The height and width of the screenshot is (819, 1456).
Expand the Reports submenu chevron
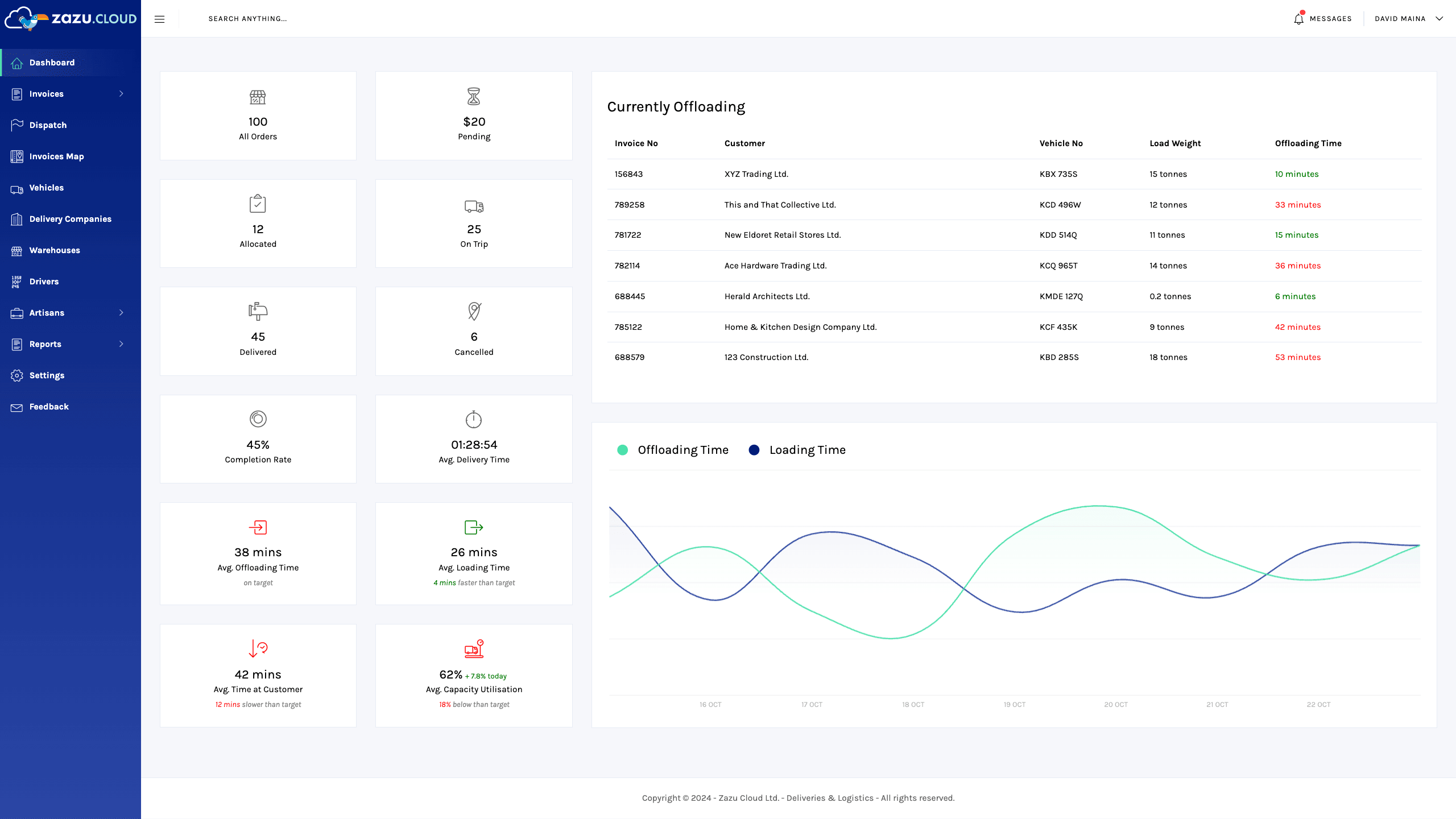[121, 344]
